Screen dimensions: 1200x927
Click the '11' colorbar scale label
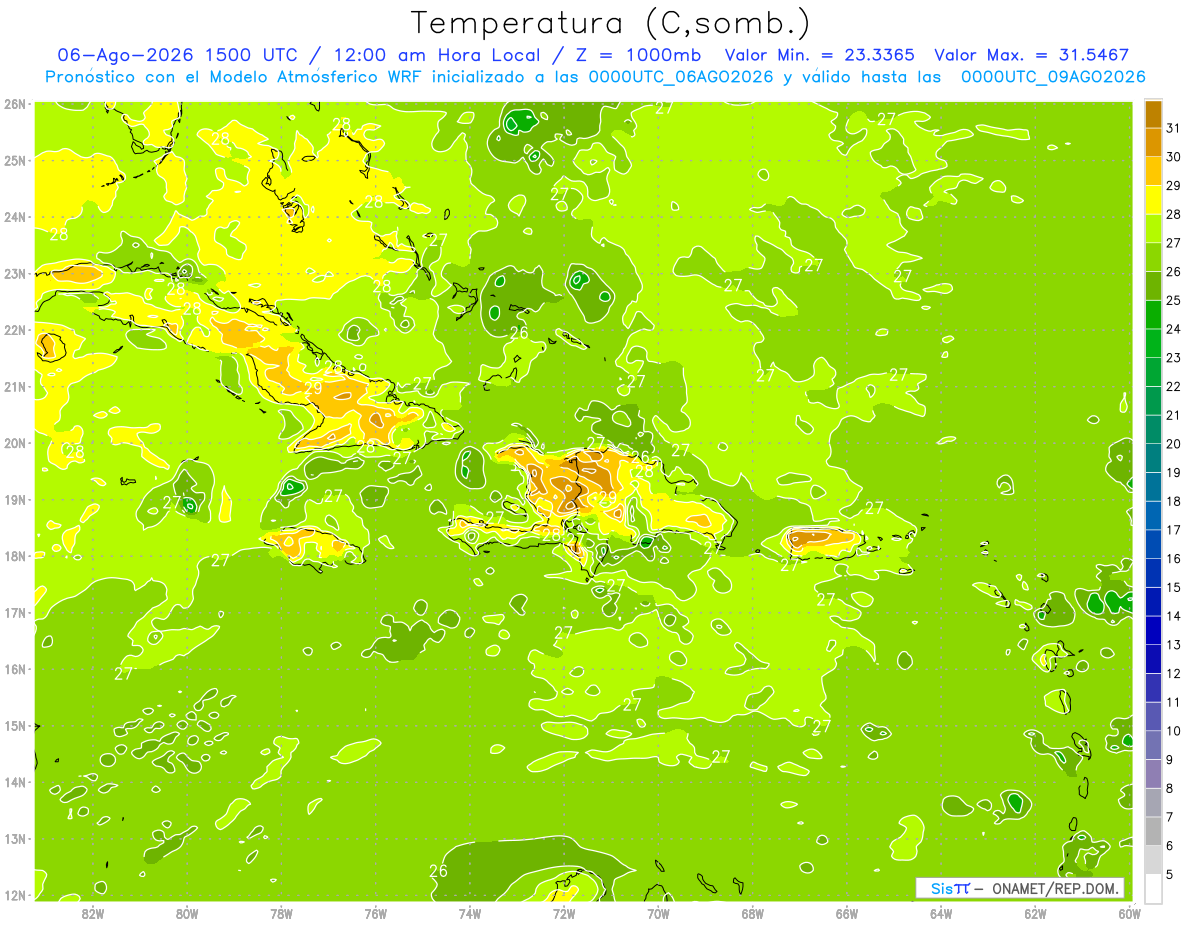click(1174, 702)
